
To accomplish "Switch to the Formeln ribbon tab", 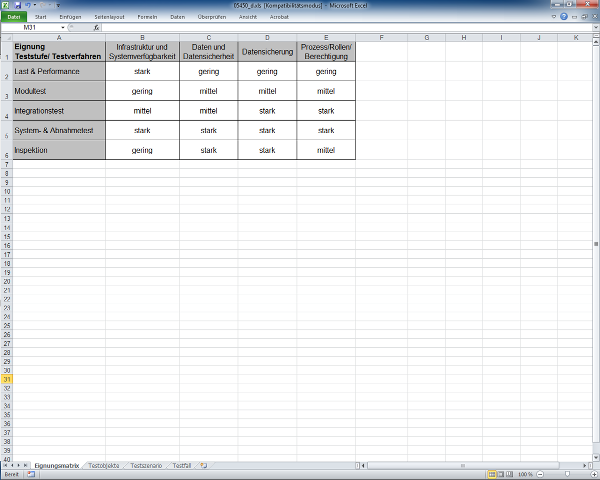I will pos(147,17).
